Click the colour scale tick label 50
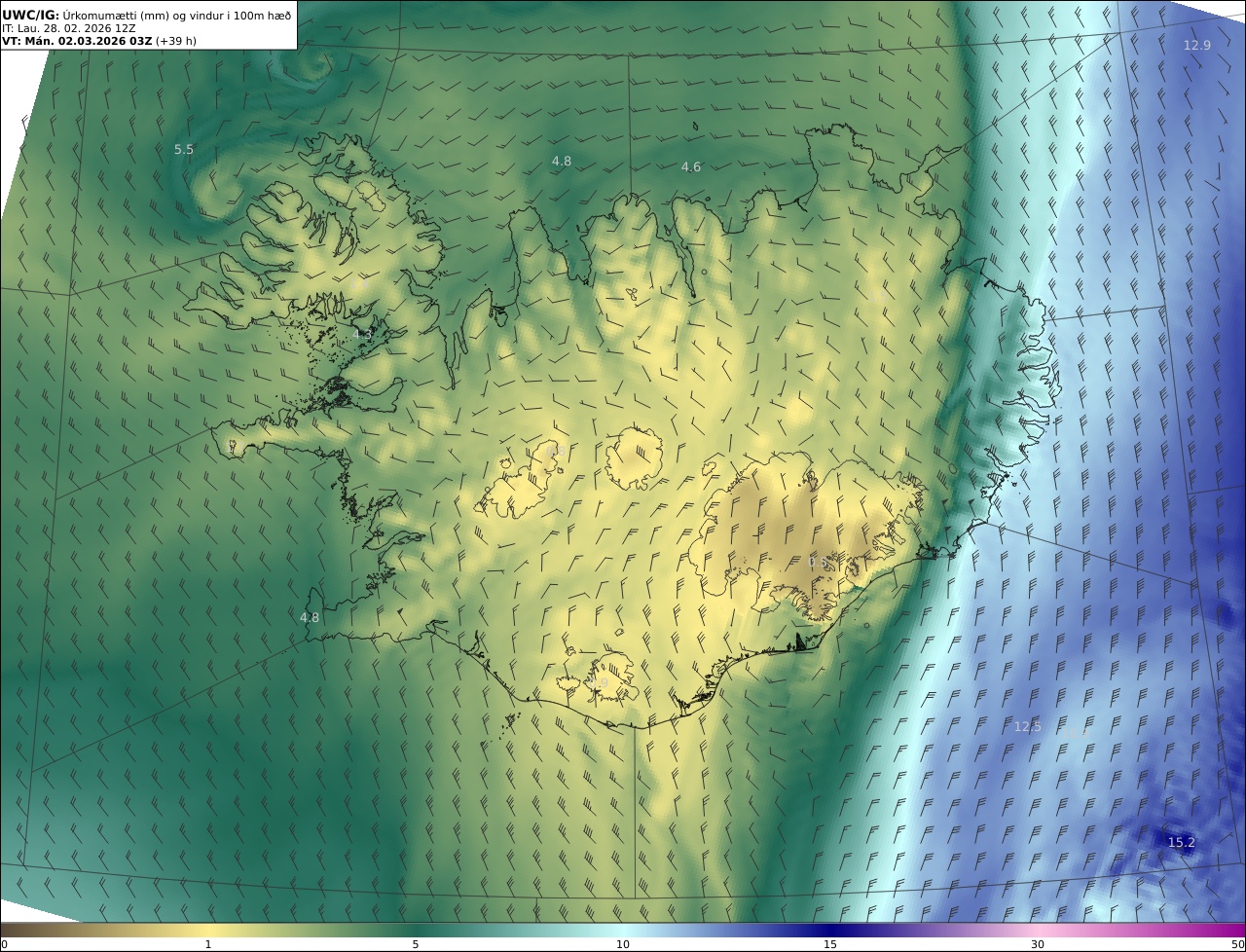Screen dimensions: 1246x952 tap(1237, 944)
